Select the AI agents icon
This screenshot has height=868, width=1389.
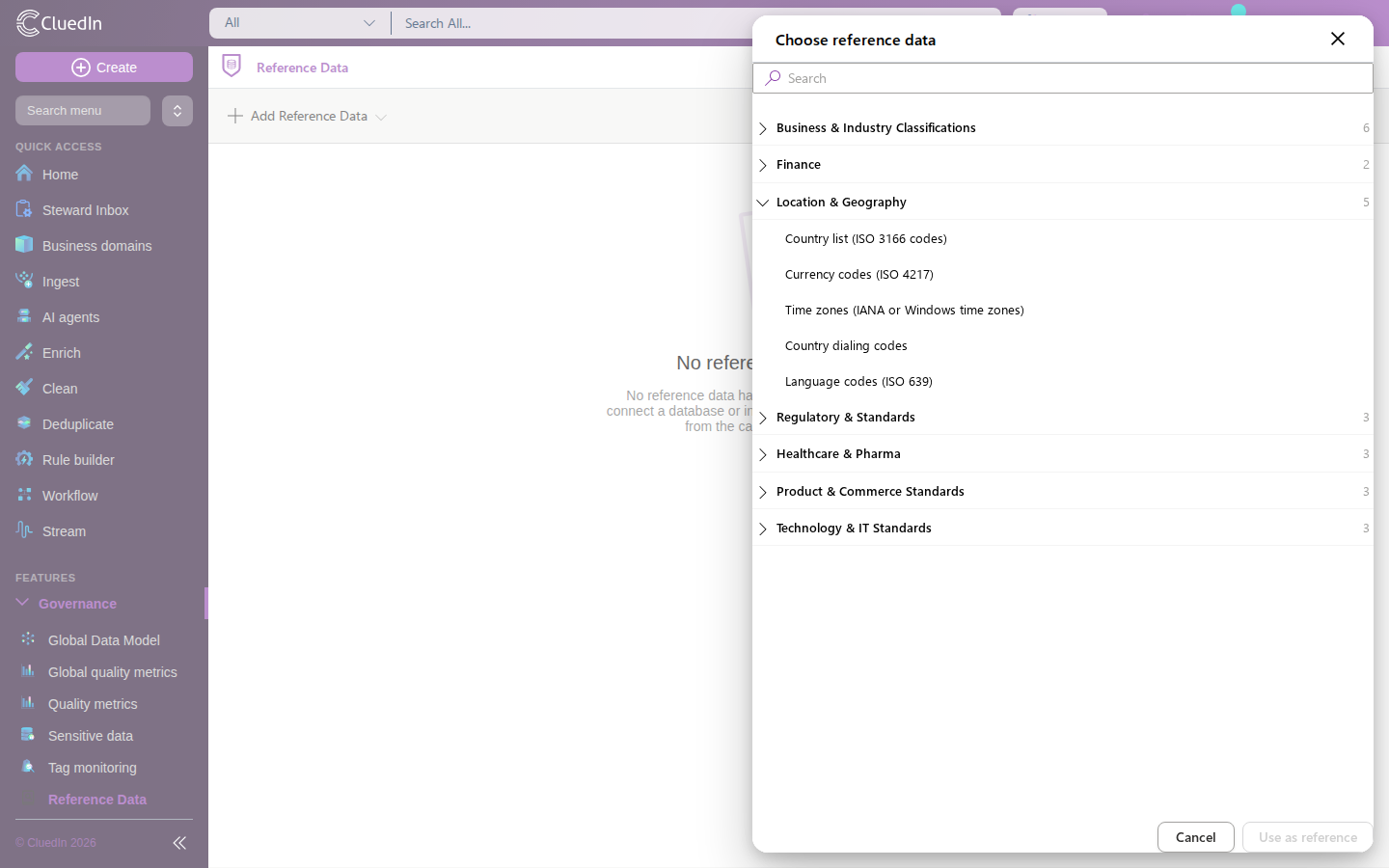[x=24, y=316]
